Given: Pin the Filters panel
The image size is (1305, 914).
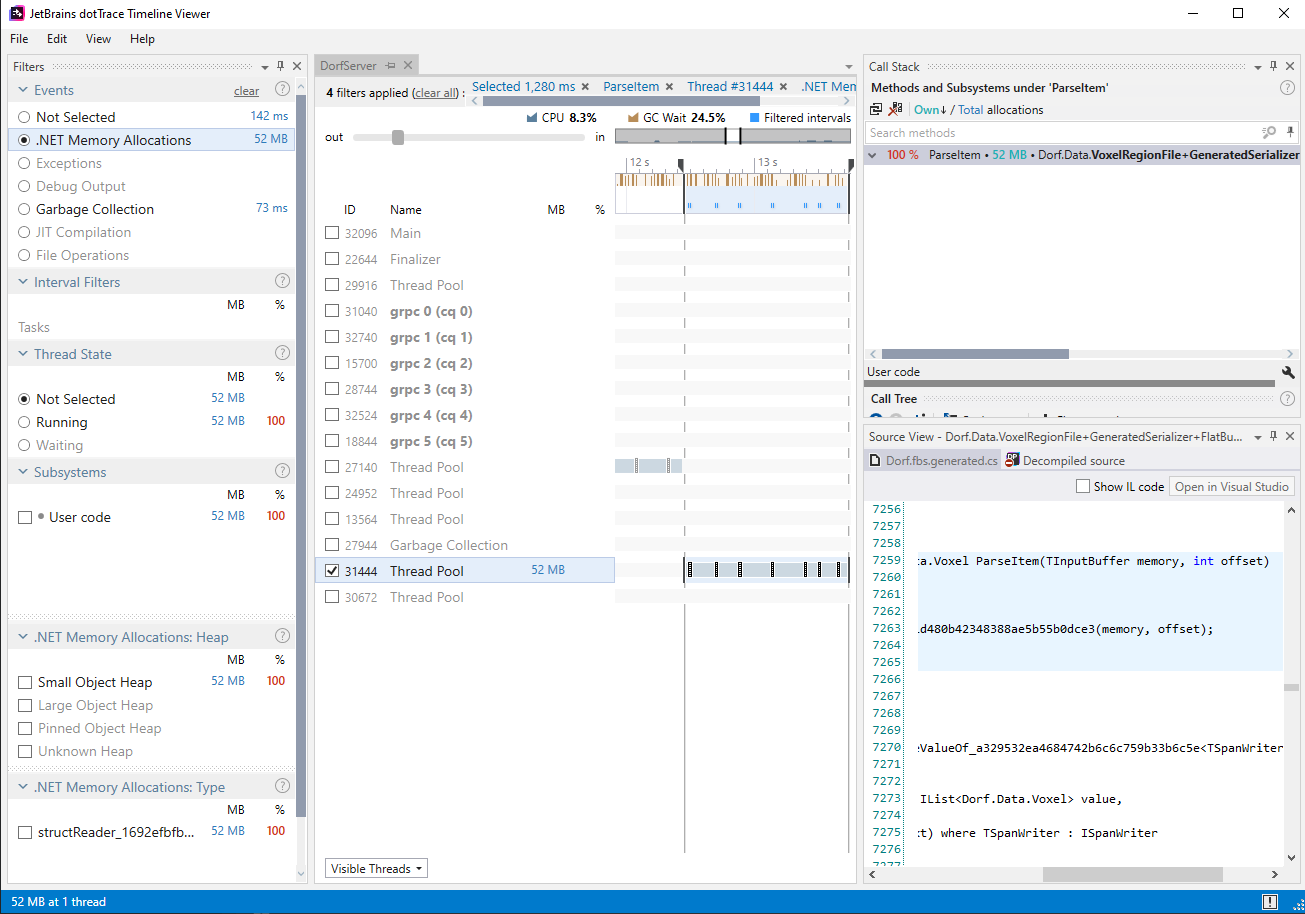Looking at the screenshot, I should [280, 66].
